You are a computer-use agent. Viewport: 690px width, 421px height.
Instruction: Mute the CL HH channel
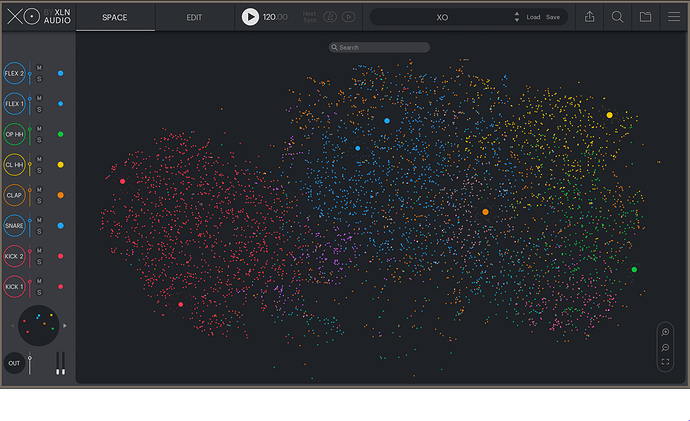39,159
